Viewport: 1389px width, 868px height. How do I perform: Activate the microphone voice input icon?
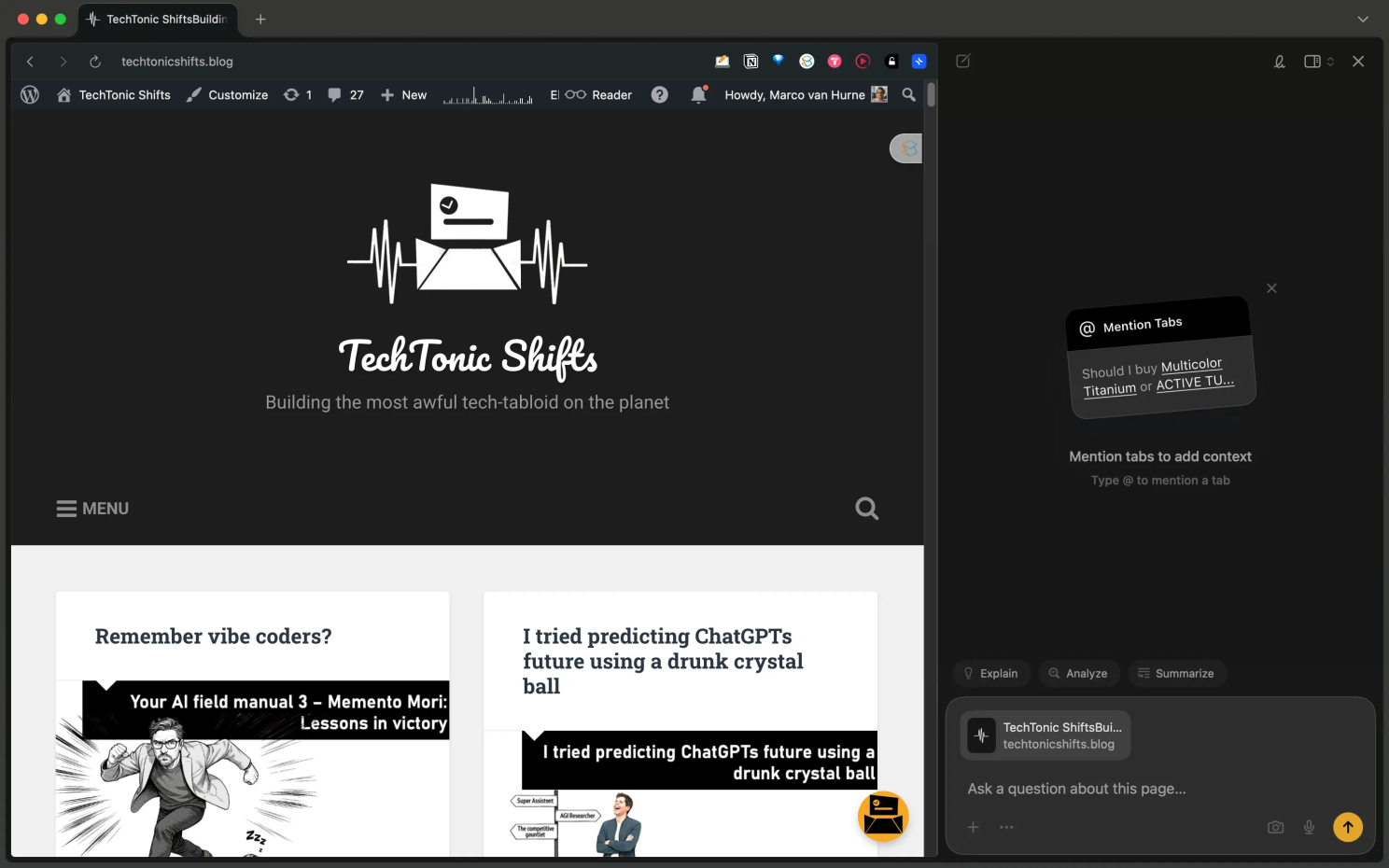[1309, 827]
